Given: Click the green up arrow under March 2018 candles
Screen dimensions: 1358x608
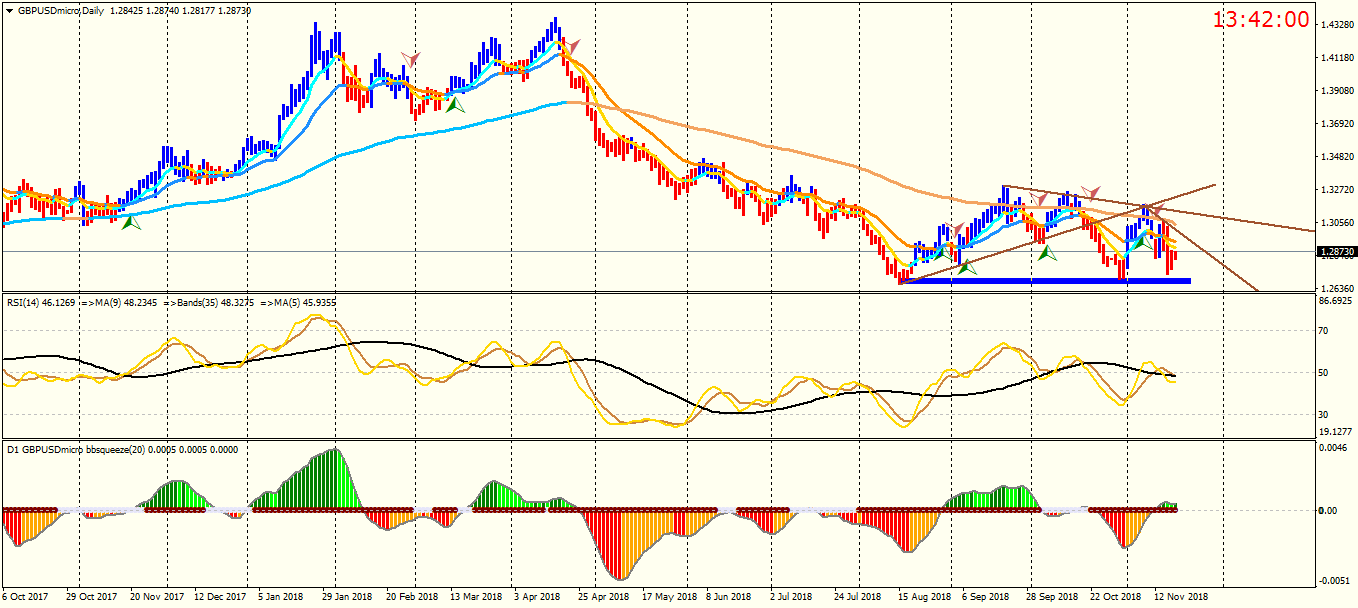Looking at the screenshot, I should click(455, 103).
